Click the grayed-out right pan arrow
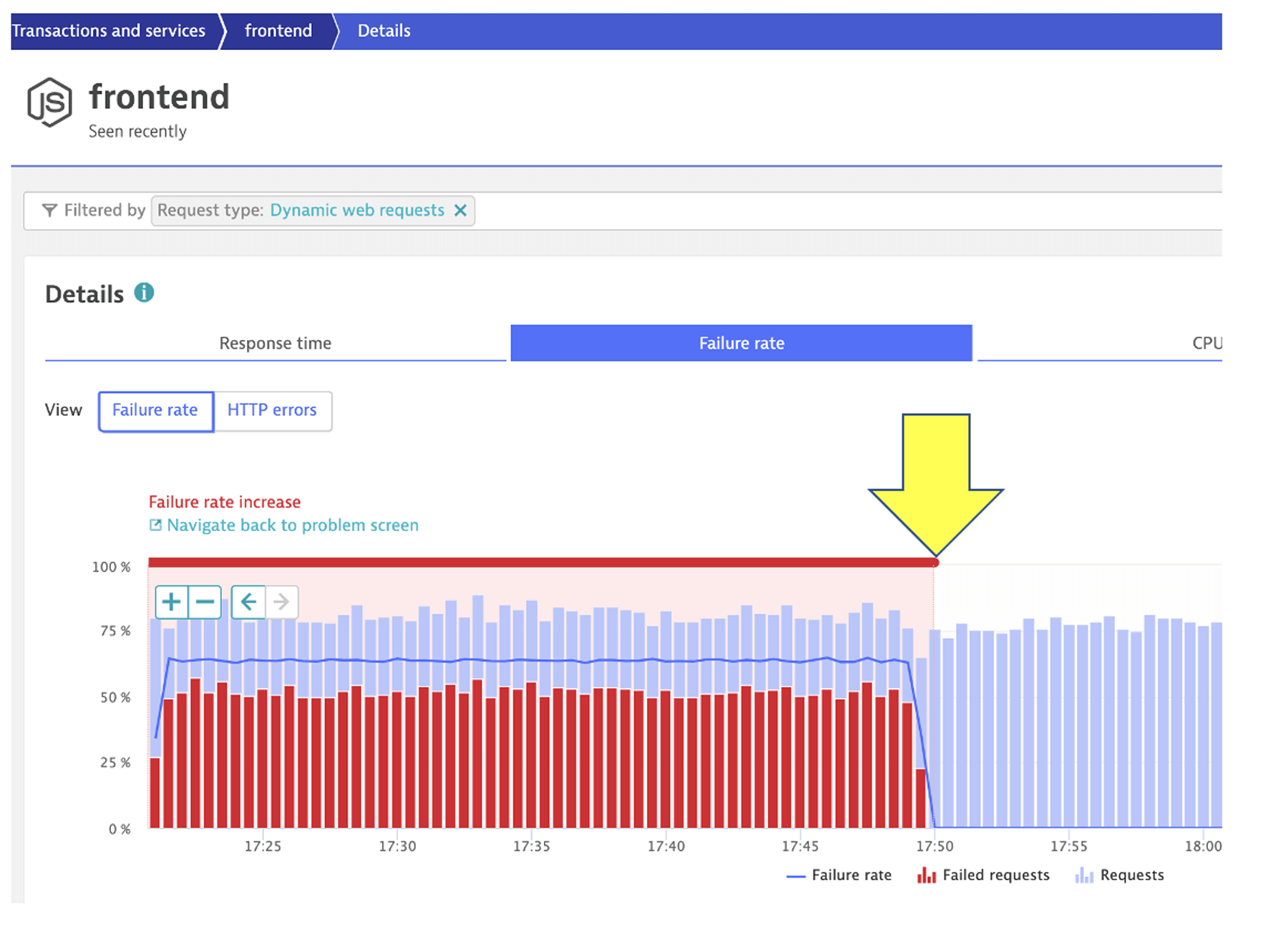The image size is (1288, 929). point(282,602)
